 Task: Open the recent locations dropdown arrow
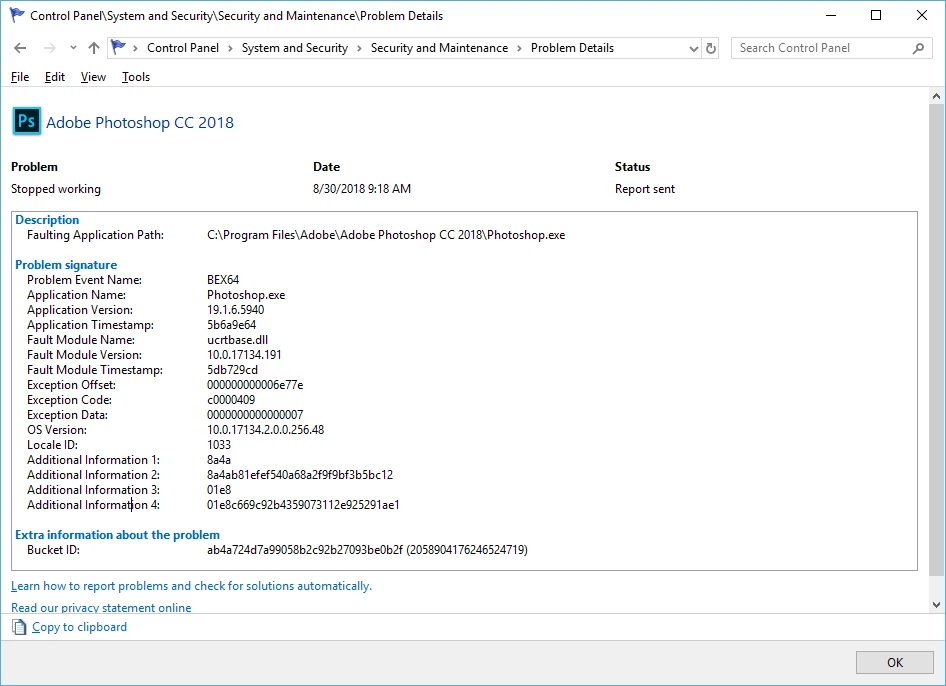point(73,48)
